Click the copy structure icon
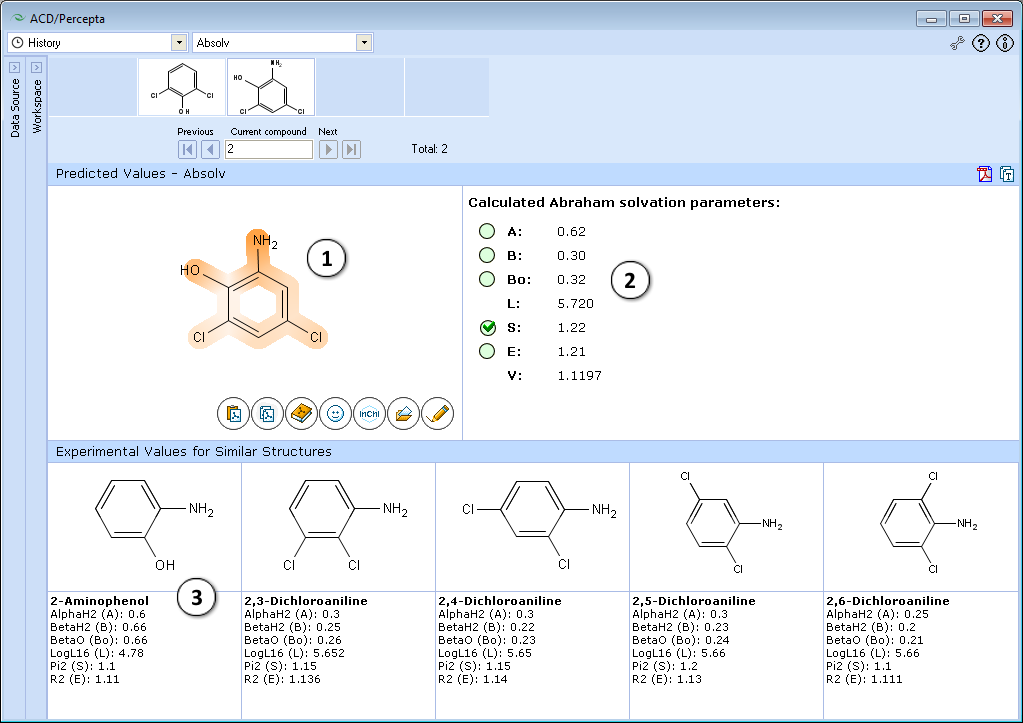The width and height of the screenshot is (1023, 723). tap(267, 414)
